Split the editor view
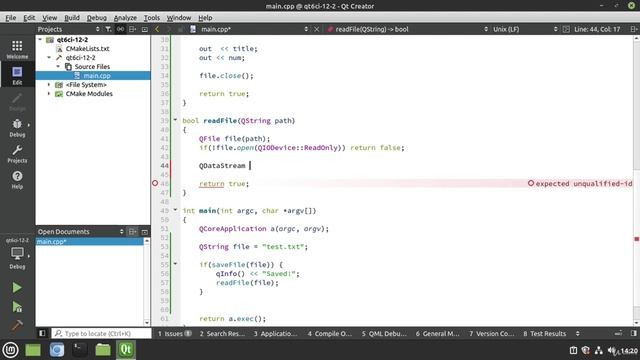The image size is (640, 360). pyautogui.click(x=633, y=29)
